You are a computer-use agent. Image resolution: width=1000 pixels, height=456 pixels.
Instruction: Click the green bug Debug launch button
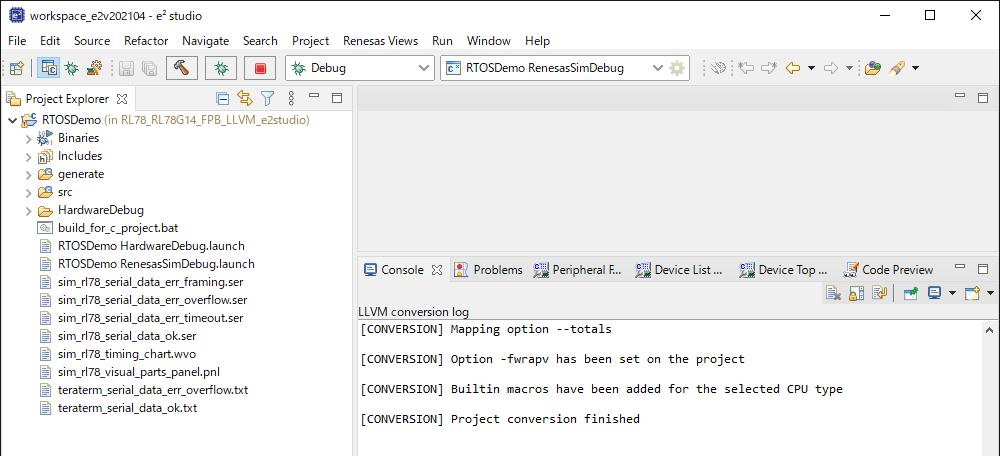pyautogui.click(x=221, y=68)
